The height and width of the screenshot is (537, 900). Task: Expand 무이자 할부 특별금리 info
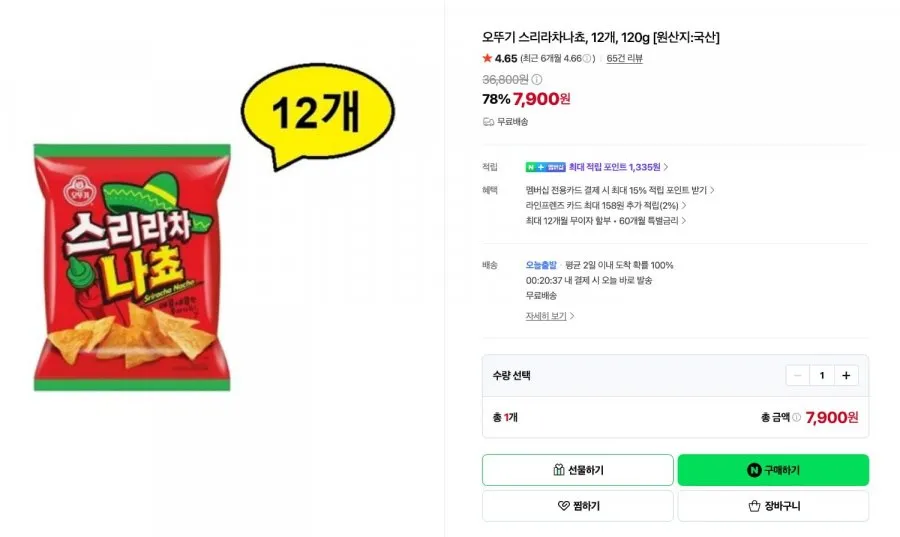[606, 221]
